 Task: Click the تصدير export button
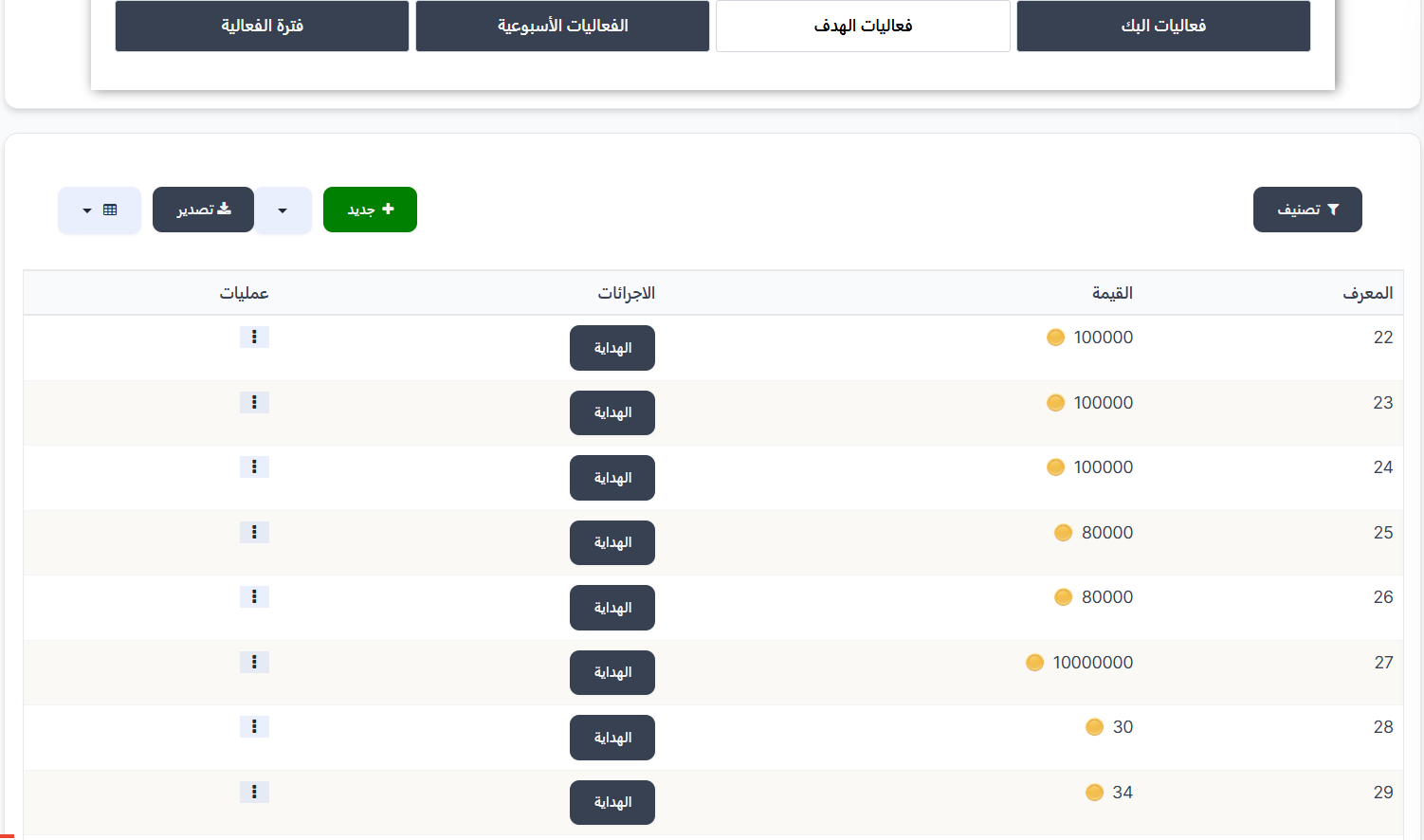coord(203,210)
